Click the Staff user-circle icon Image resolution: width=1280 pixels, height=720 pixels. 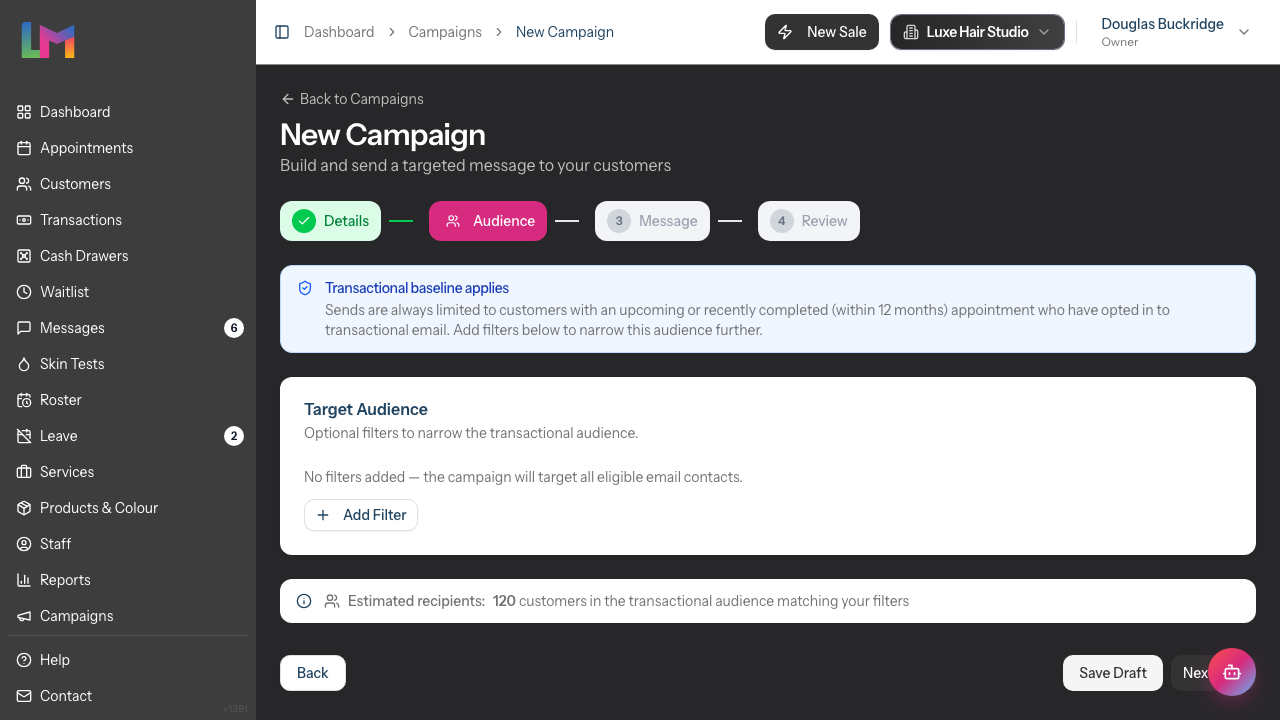pyautogui.click(x=24, y=544)
